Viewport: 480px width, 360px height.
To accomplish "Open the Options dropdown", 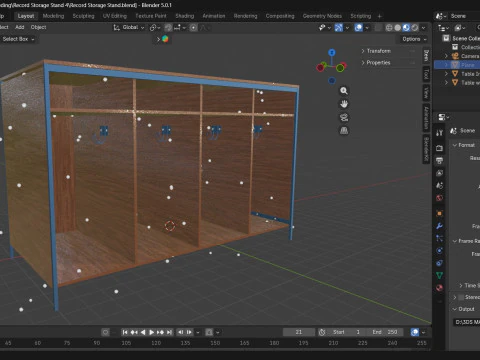I will 414,39.
